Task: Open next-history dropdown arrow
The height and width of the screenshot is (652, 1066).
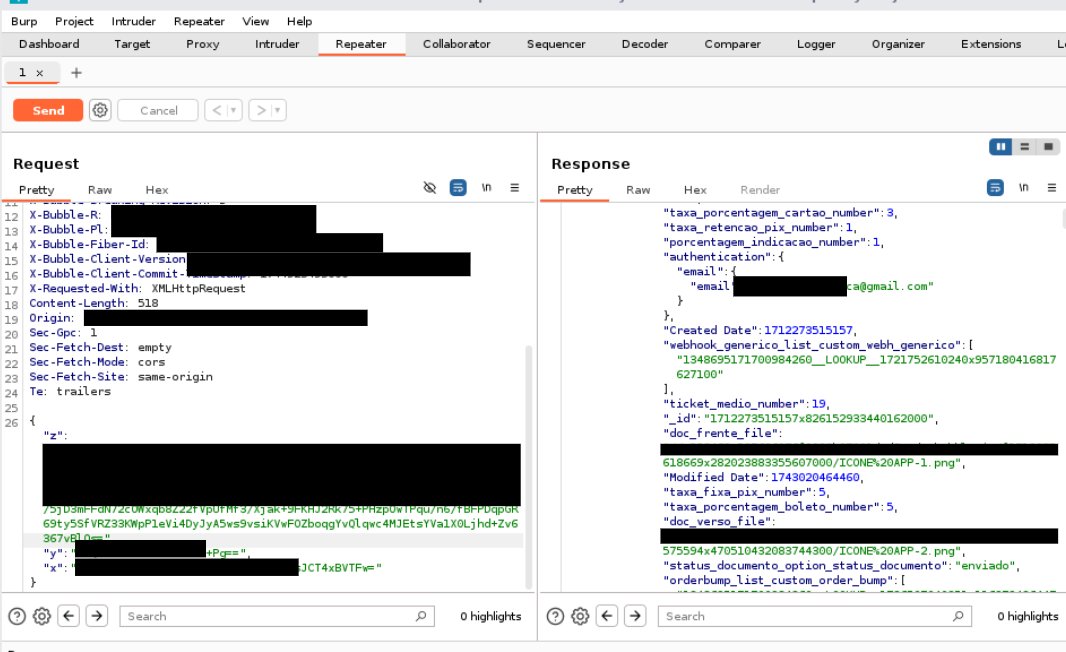Action: tap(278, 110)
